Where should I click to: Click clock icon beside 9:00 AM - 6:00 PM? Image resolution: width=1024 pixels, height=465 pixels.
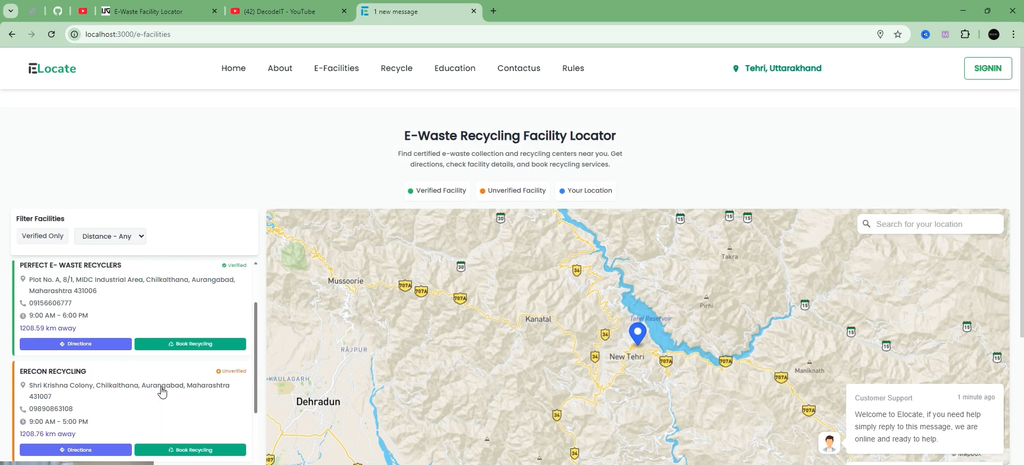pos(23,315)
